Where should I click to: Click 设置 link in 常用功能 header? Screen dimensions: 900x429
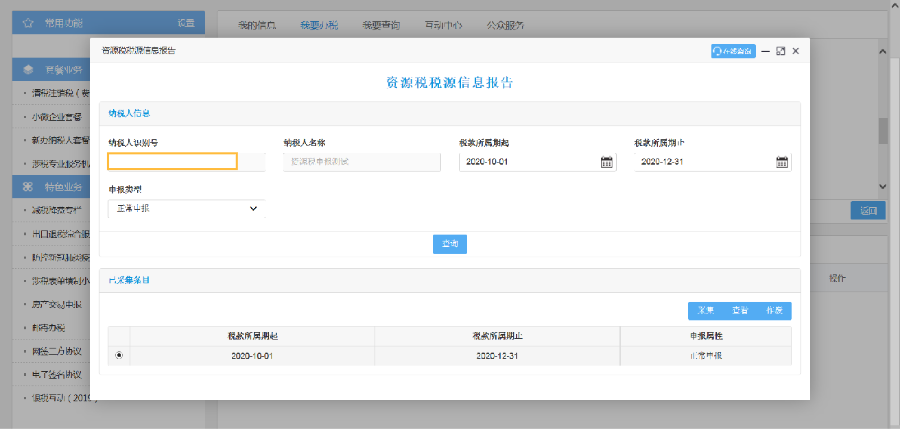pos(186,23)
